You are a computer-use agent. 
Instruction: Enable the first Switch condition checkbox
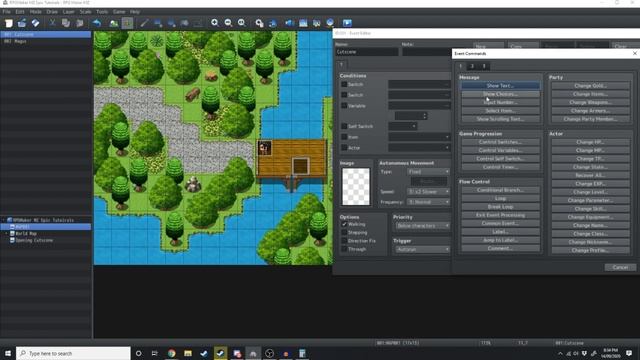click(x=344, y=84)
